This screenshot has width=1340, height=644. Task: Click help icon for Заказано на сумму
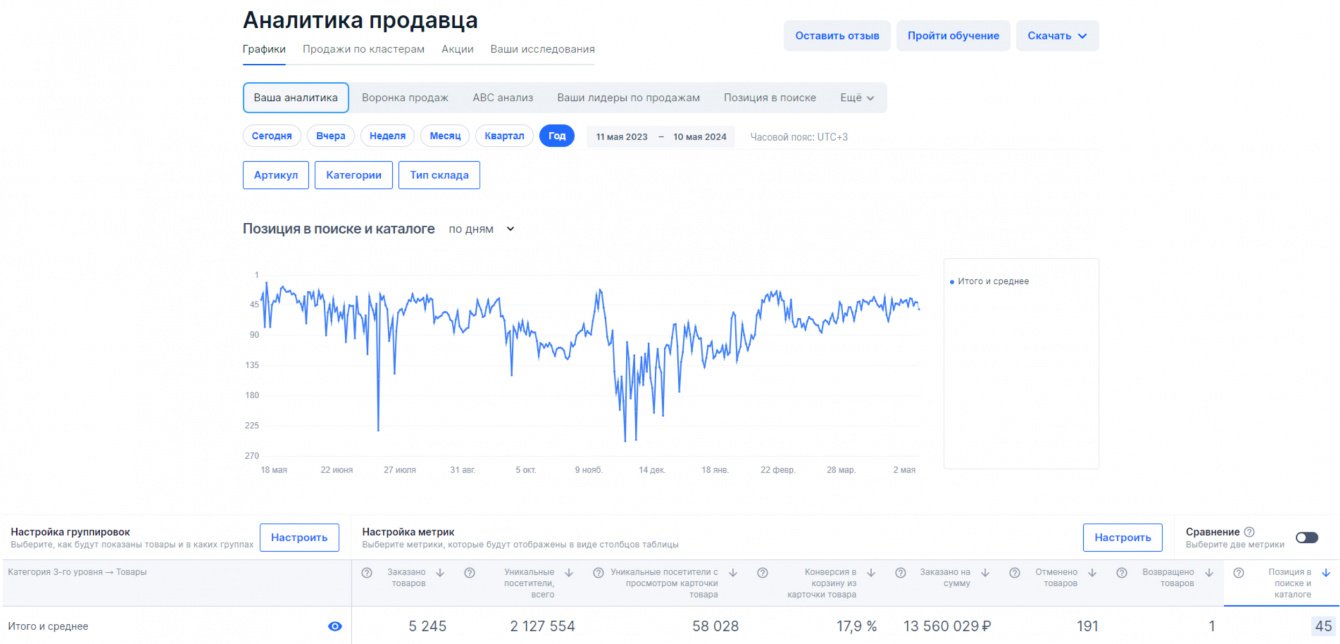point(900,573)
